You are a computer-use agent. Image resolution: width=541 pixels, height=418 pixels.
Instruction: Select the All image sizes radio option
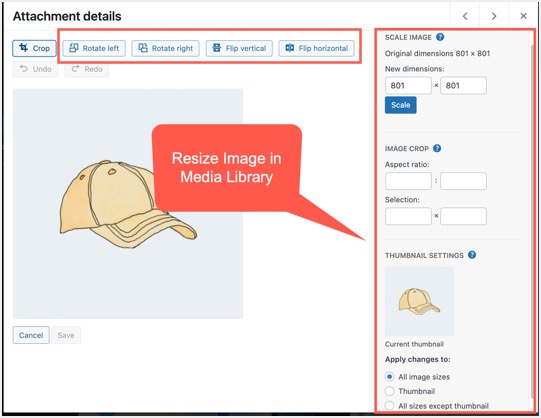[390, 377]
